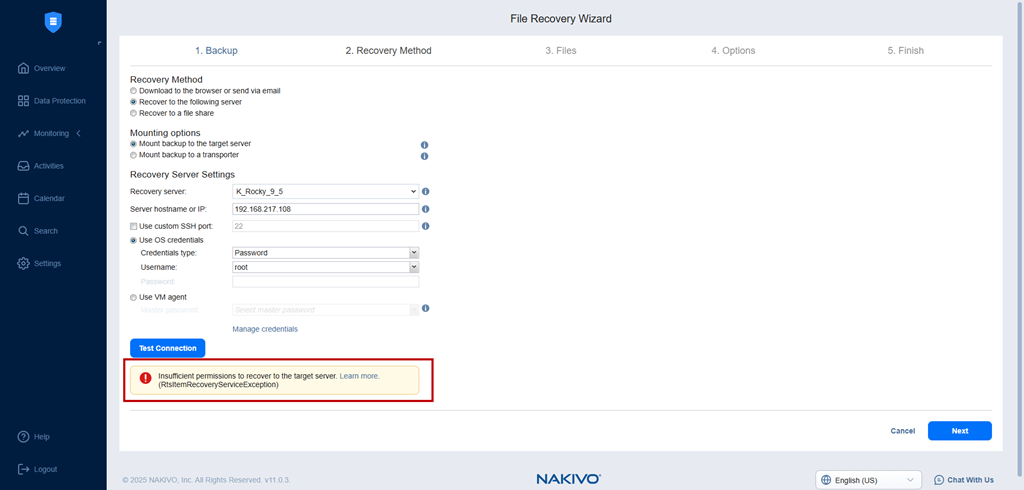
Task: Show info icon next to custom SSH port
Action: [425, 226]
